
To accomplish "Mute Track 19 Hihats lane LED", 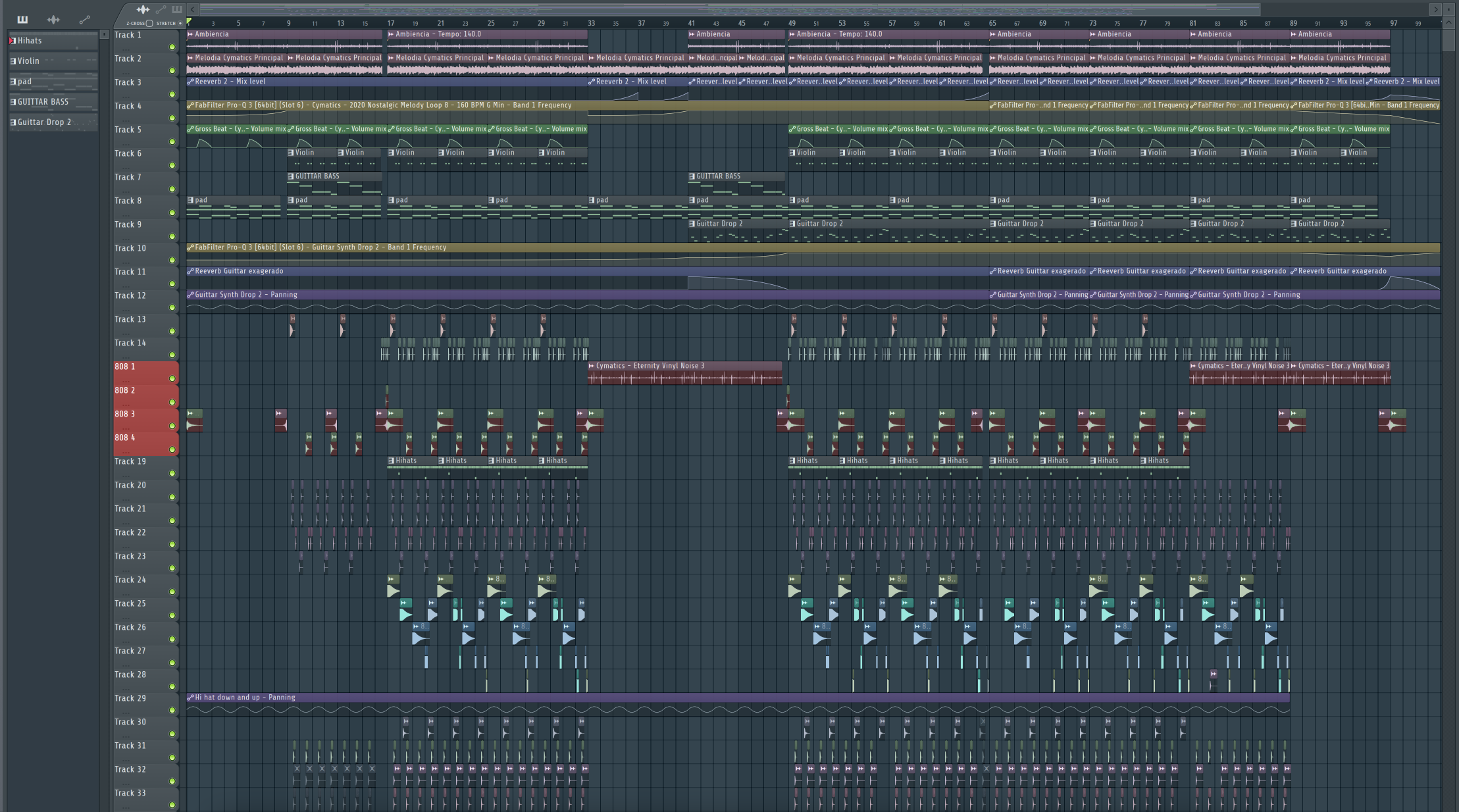I will pyautogui.click(x=172, y=473).
